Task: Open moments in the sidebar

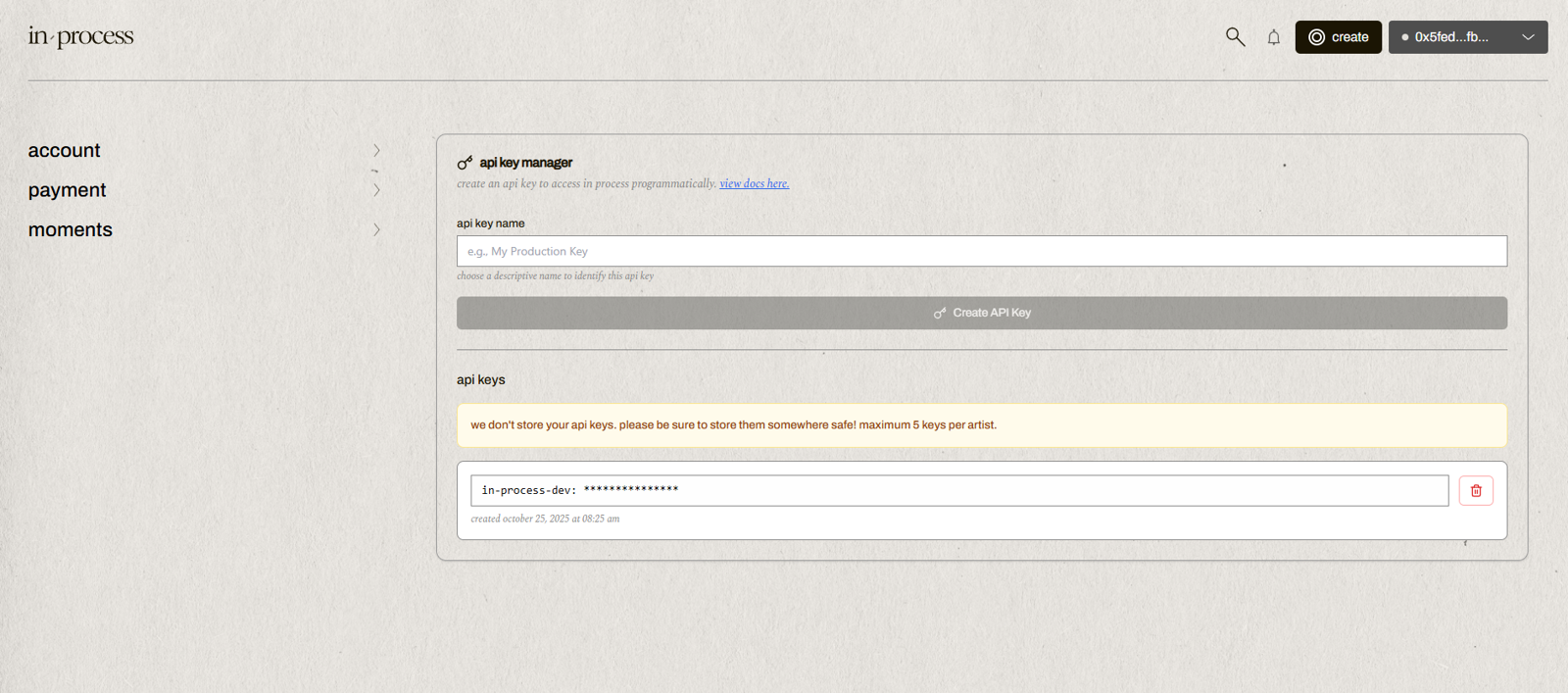Action: 71,229
